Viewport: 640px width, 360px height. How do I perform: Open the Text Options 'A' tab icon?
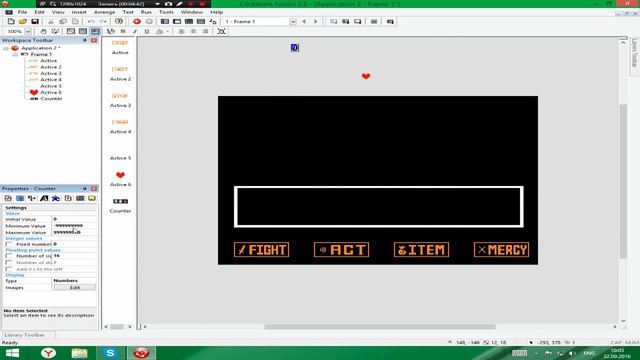click(44, 198)
